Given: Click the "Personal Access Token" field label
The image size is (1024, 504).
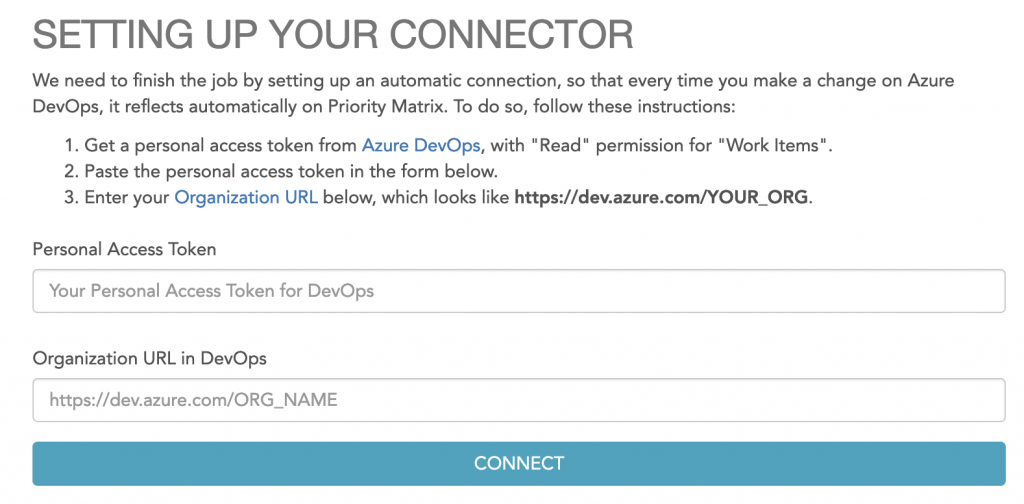Looking at the screenshot, I should (x=124, y=249).
